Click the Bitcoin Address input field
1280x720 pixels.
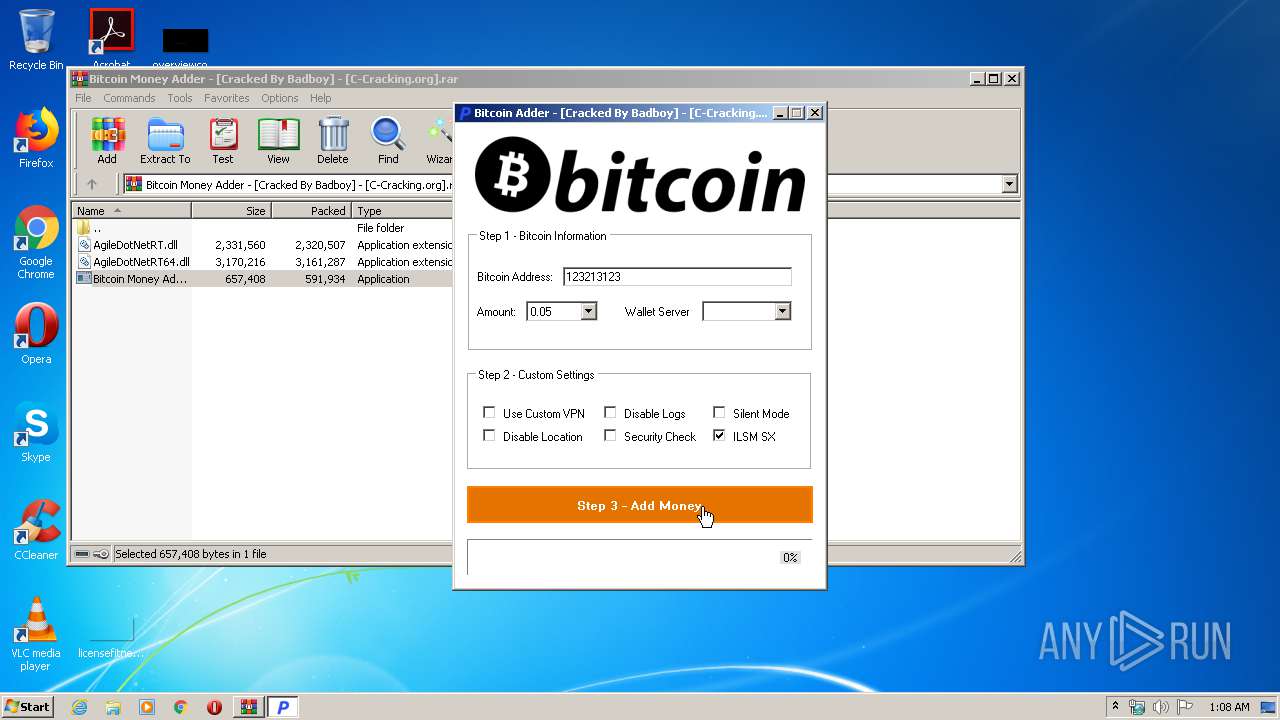(677, 277)
